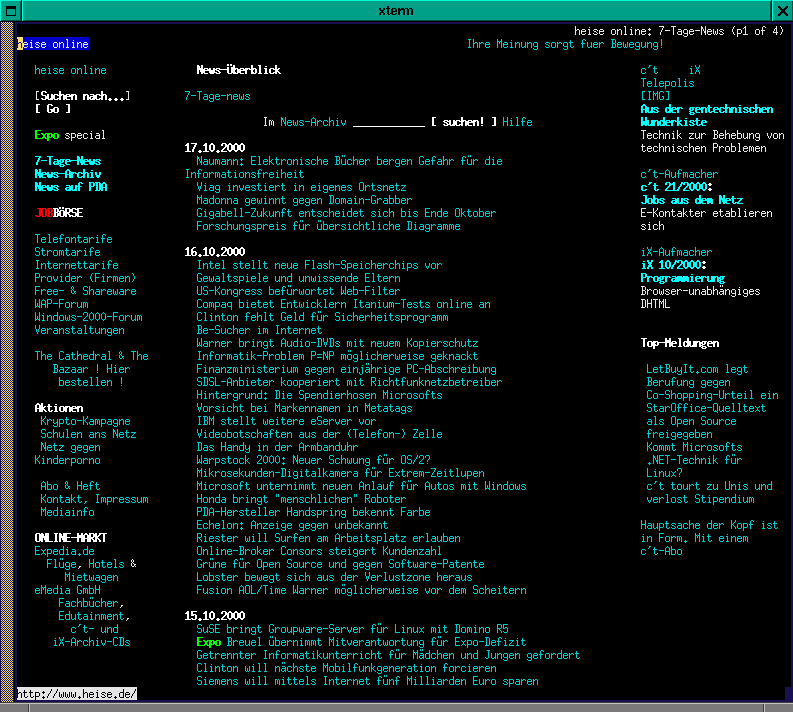
Task: Open "News auf PDA" in the sidebar
Action: (x=70, y=187)
